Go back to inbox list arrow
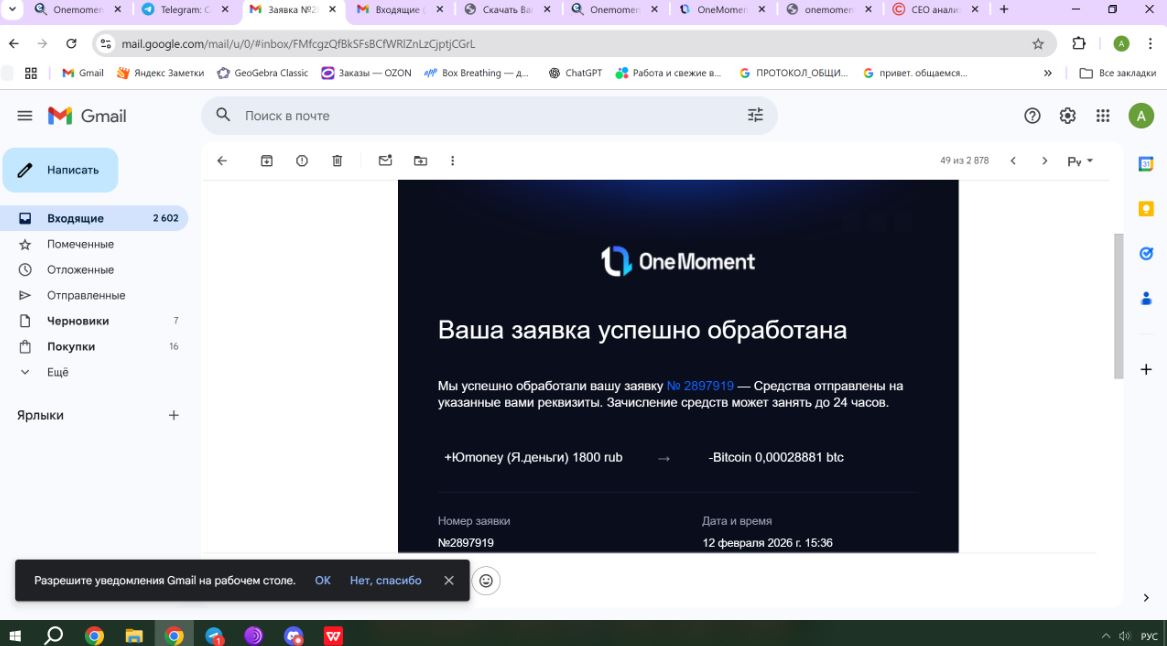 (x=222, y=161)
